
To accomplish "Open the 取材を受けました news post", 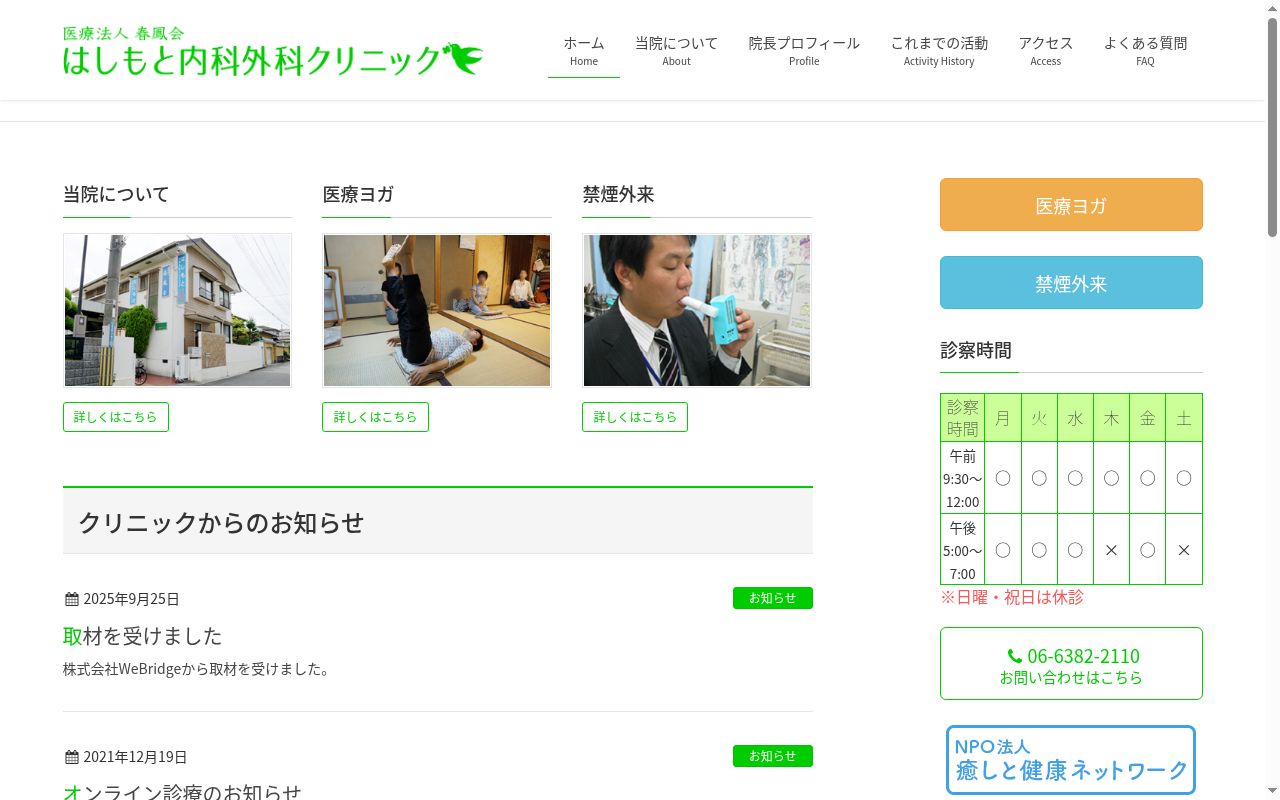I will point(143,636).
